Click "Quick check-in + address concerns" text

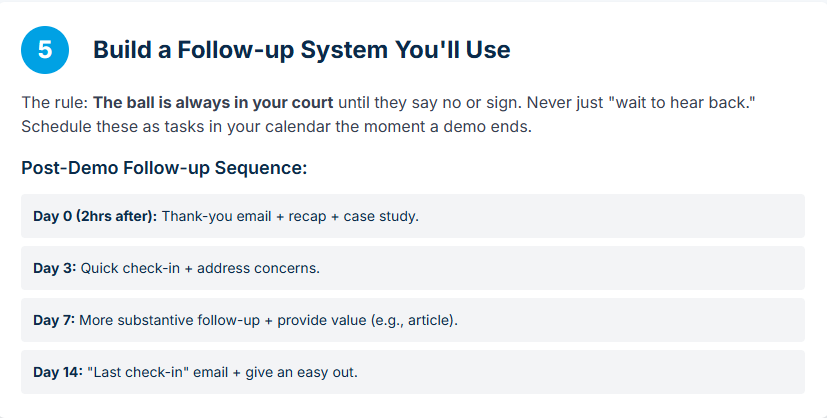[x=200, y=268]
